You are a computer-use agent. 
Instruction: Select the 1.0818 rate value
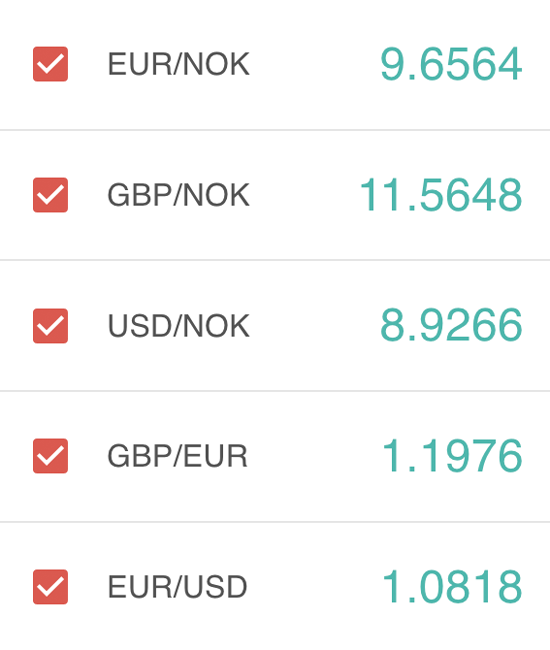pos(452,587)
